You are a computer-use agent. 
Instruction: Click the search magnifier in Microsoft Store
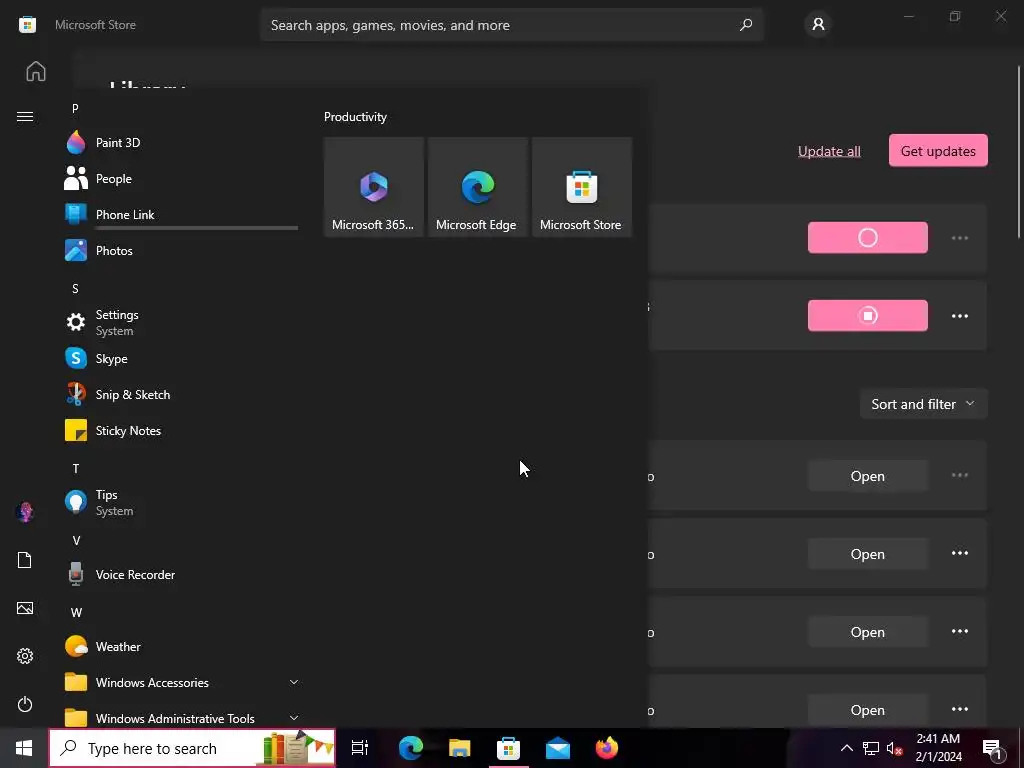point(746,25)
